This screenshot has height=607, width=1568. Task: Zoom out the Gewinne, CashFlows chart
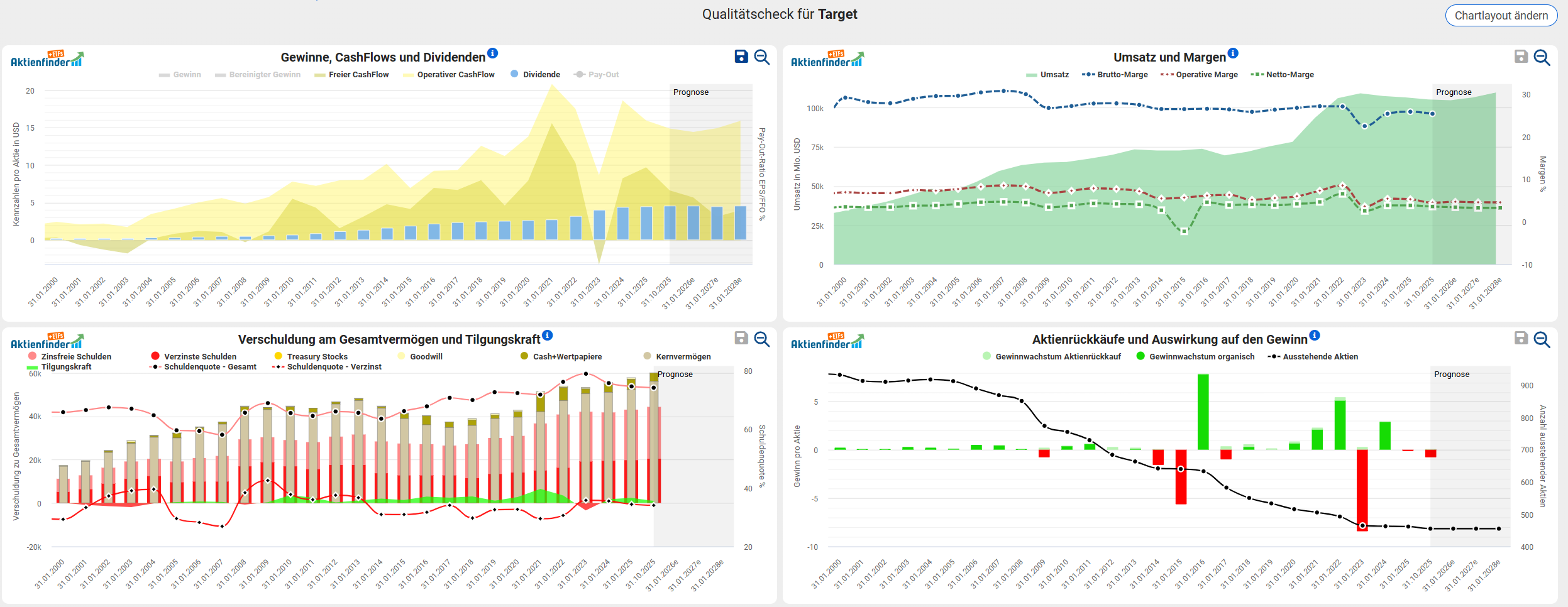click(x=762, y=57)
